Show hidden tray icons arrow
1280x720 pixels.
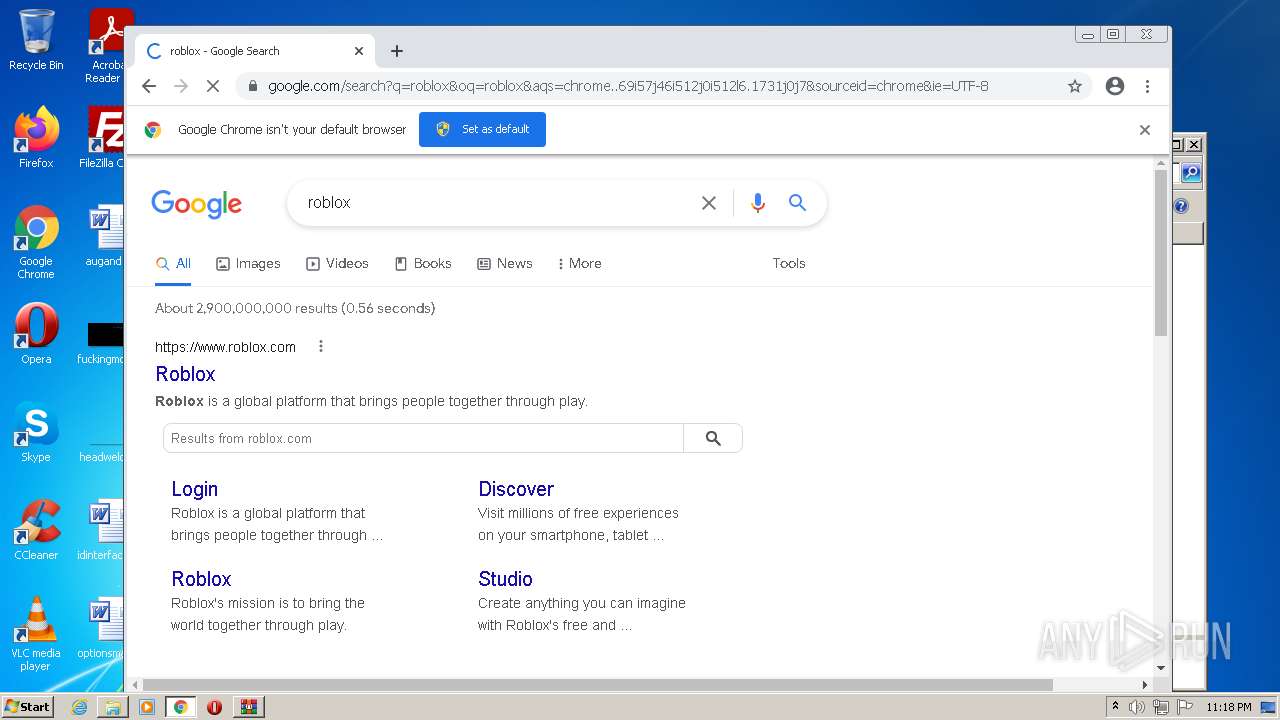point(1115,707)
